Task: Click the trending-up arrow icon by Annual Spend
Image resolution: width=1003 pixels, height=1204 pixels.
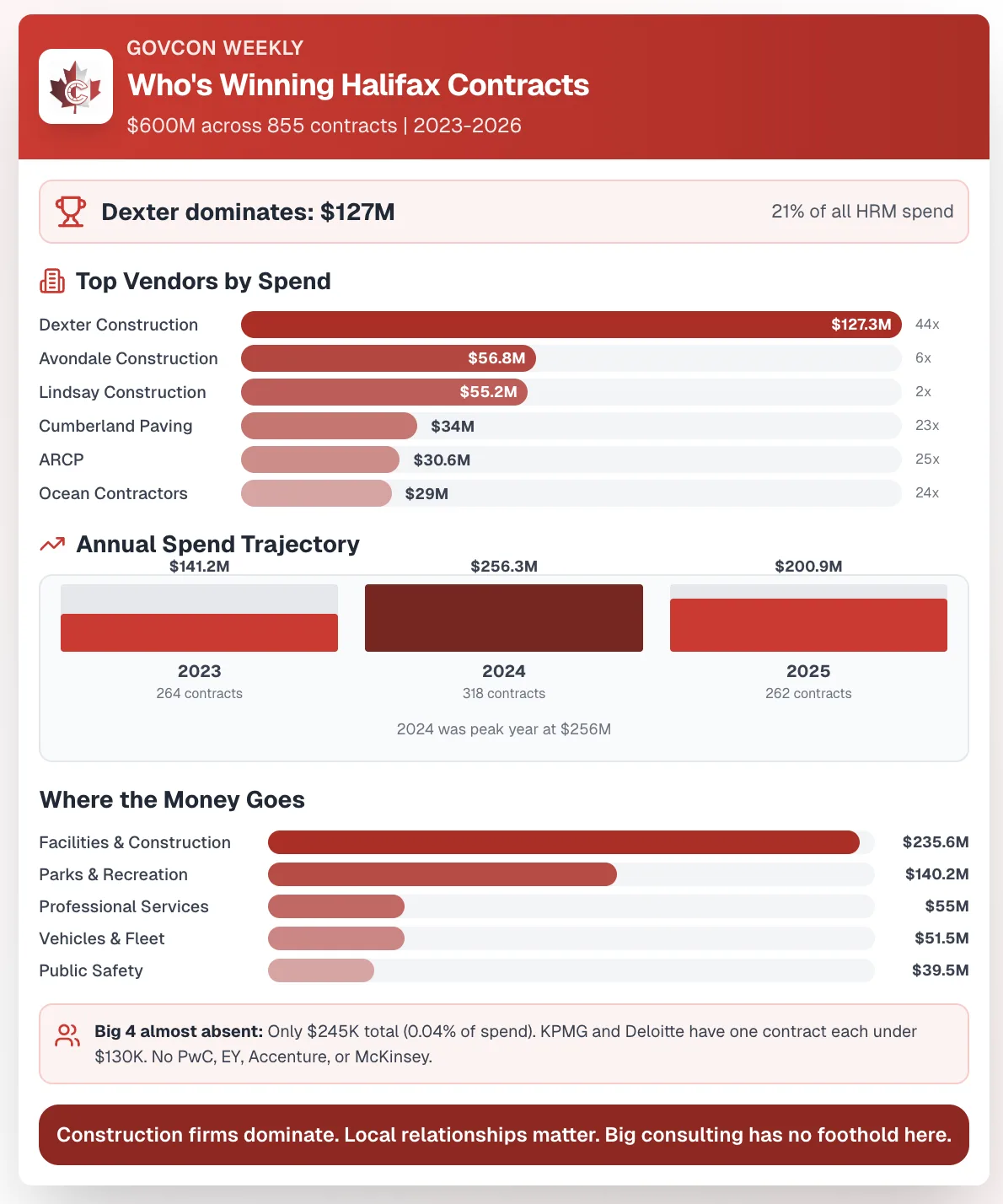Action: (52, 544)
